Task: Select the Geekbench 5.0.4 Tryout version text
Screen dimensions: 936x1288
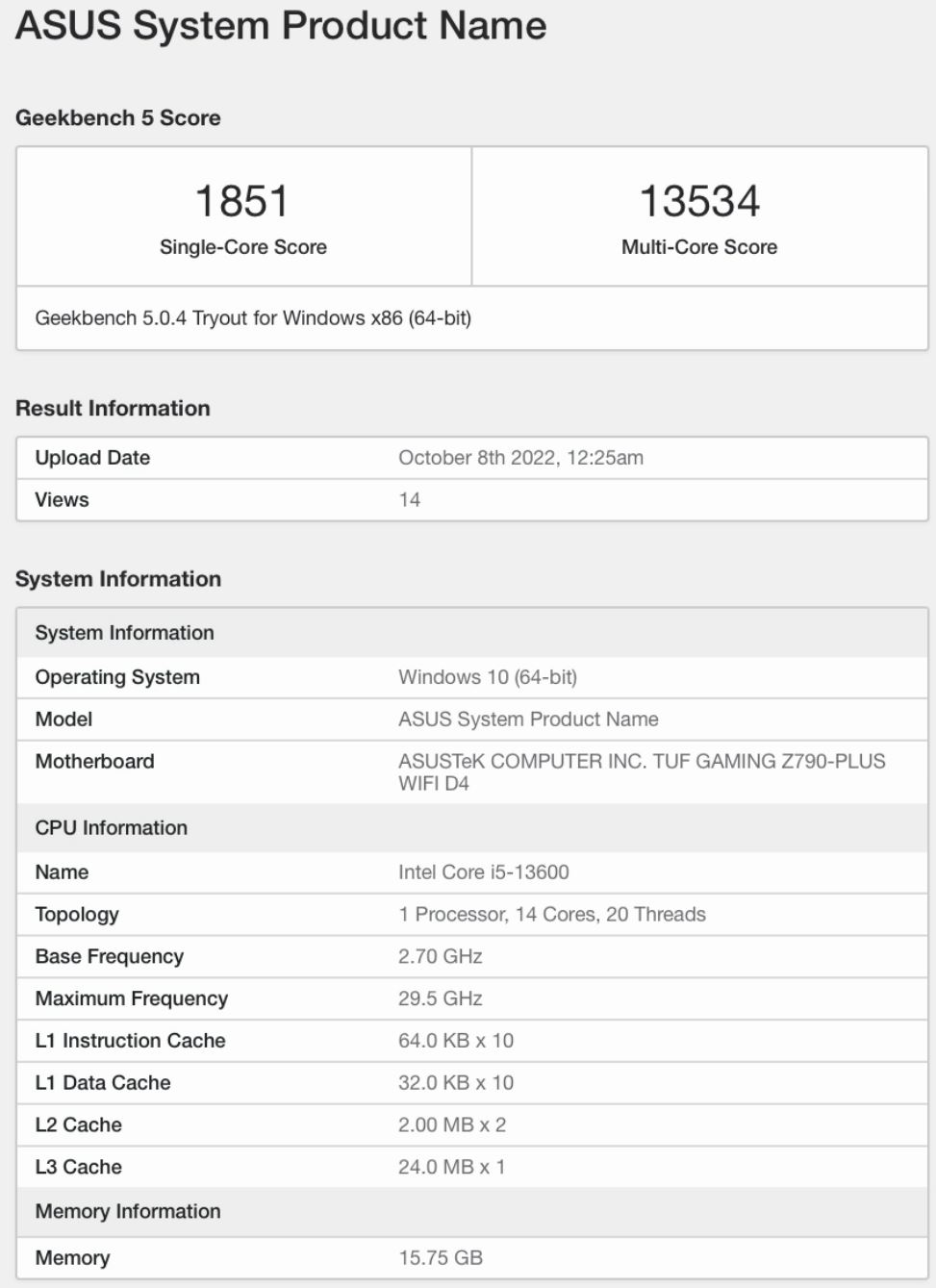Action: 253,318
